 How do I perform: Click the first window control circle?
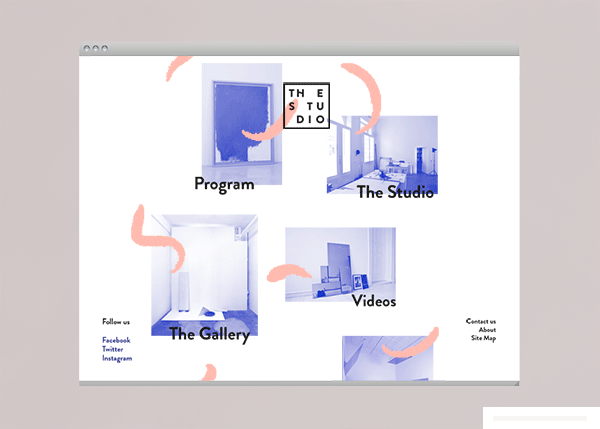87,49
